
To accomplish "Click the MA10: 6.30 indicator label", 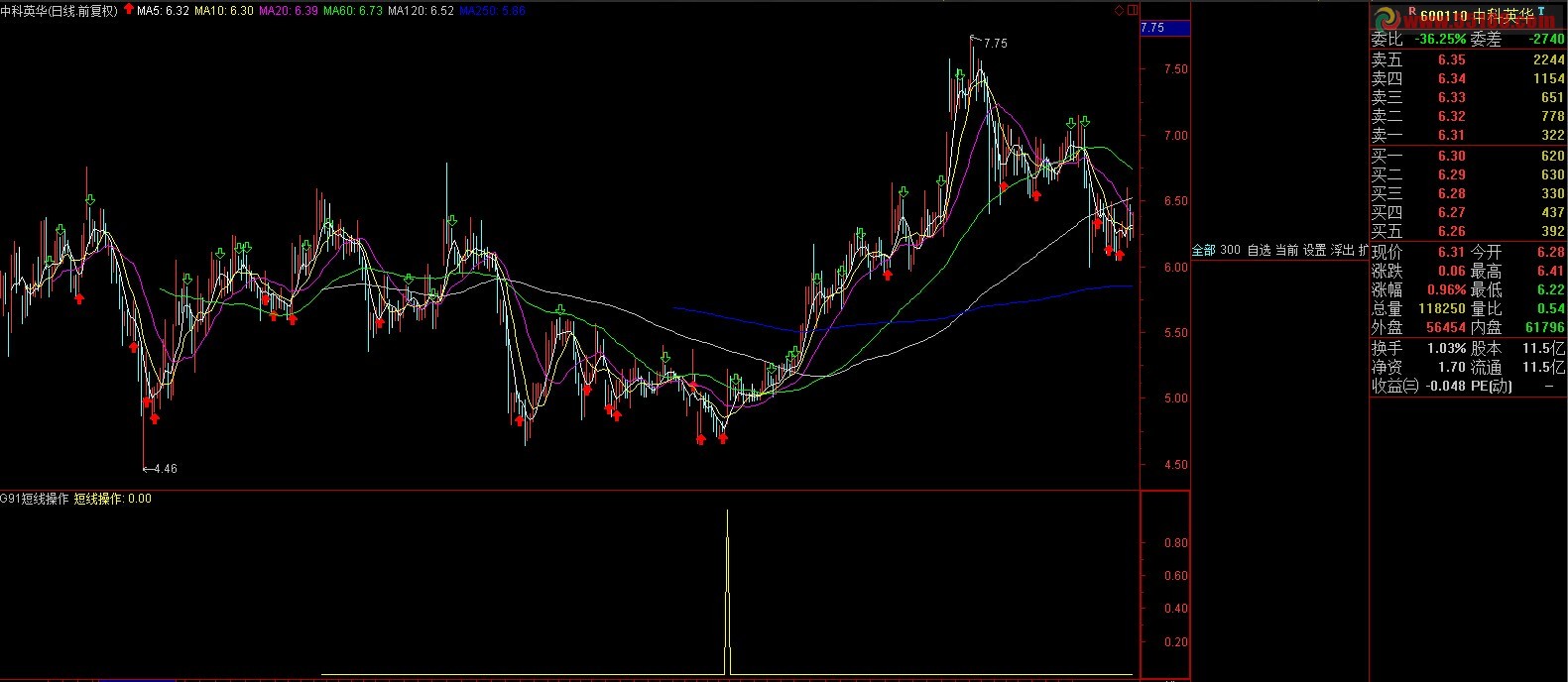I will [x=224, y=11].
